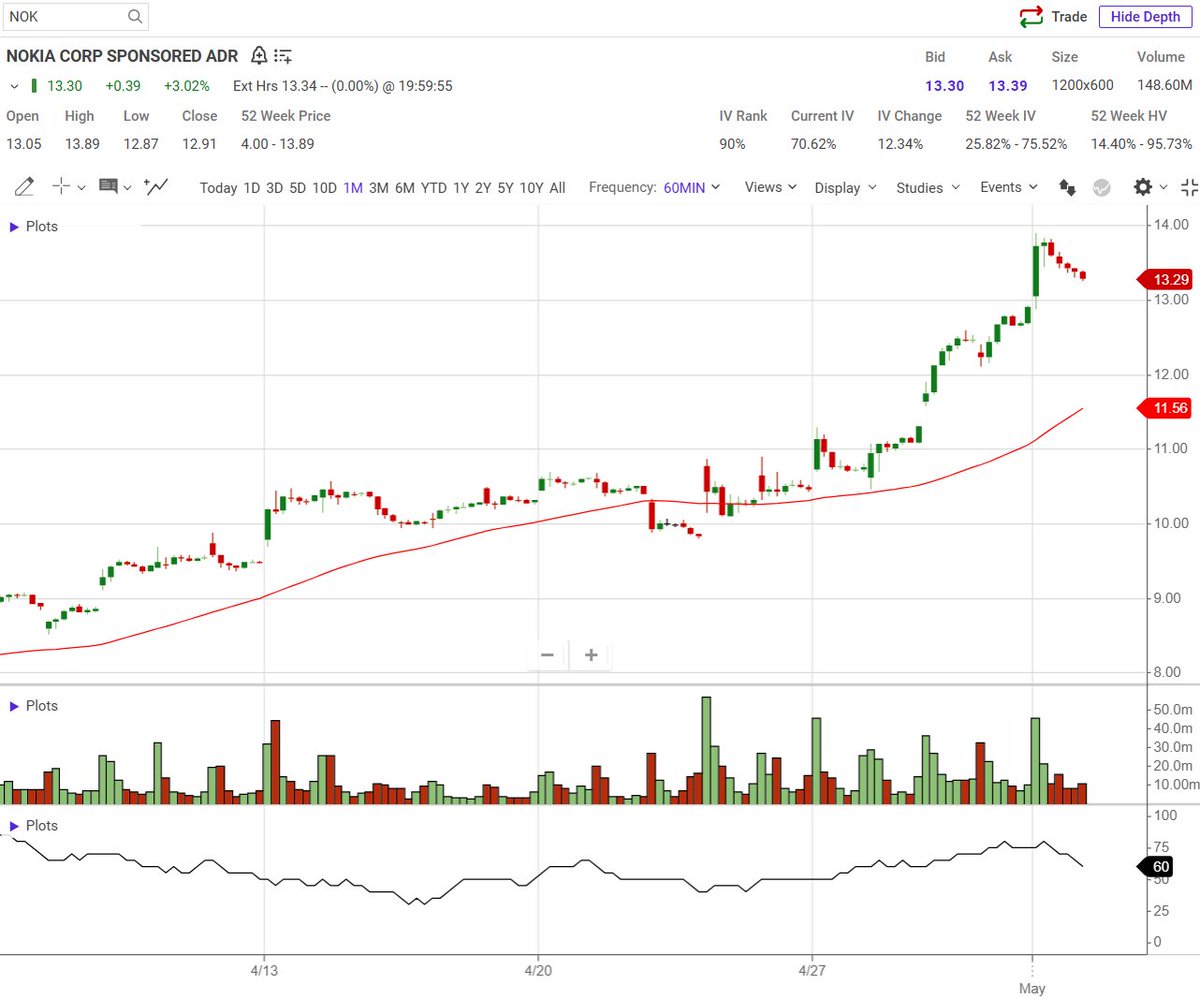1200x999 pixels.
Task: Open the notes icon dropdown arrow
Action: (128, 188)
